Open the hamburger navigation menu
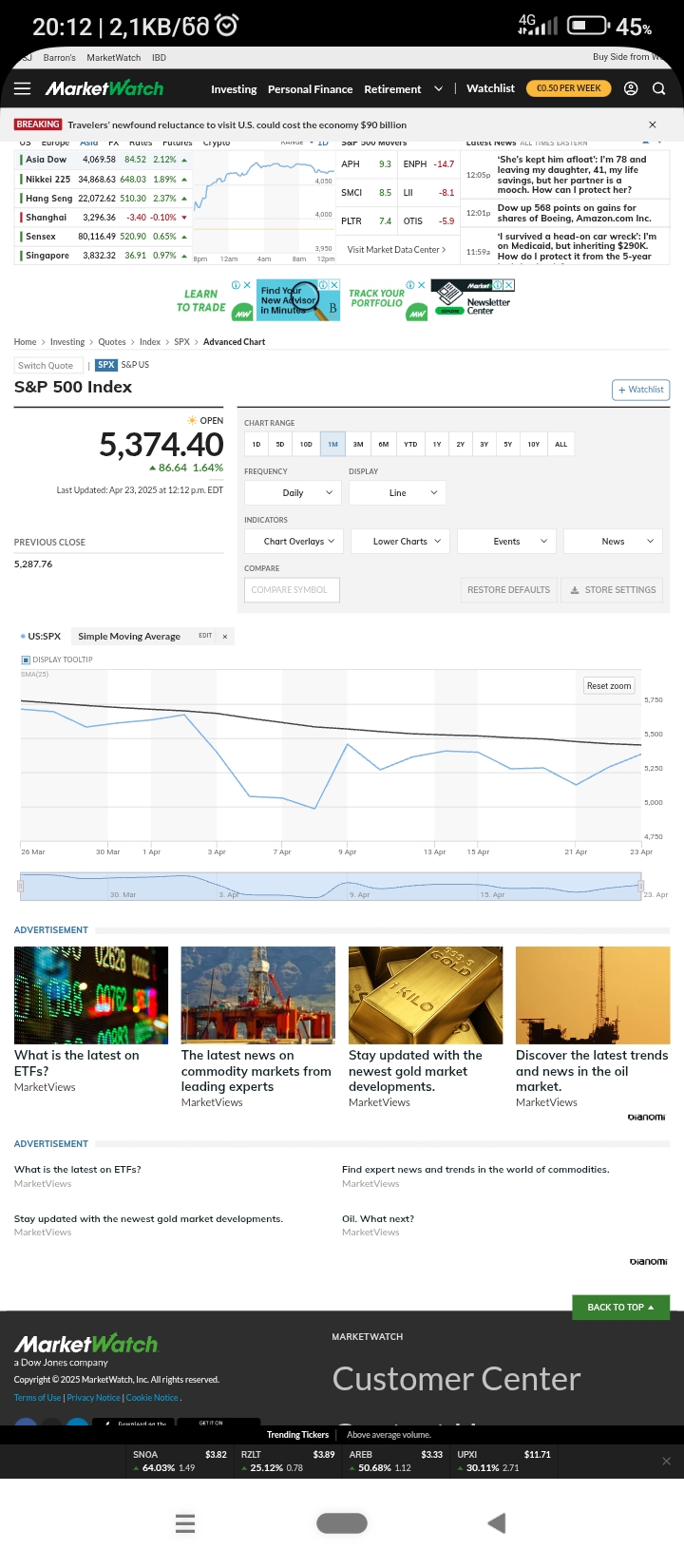Viewport: 684px width, 1568px height. [23, 88]
